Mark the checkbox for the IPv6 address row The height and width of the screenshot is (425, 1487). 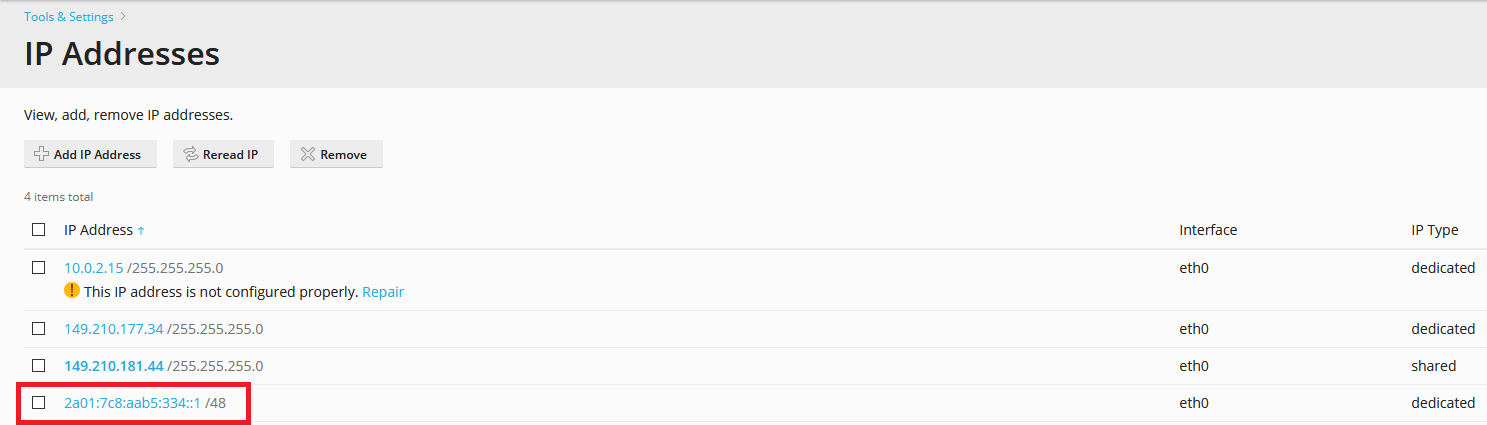(38, 402)
